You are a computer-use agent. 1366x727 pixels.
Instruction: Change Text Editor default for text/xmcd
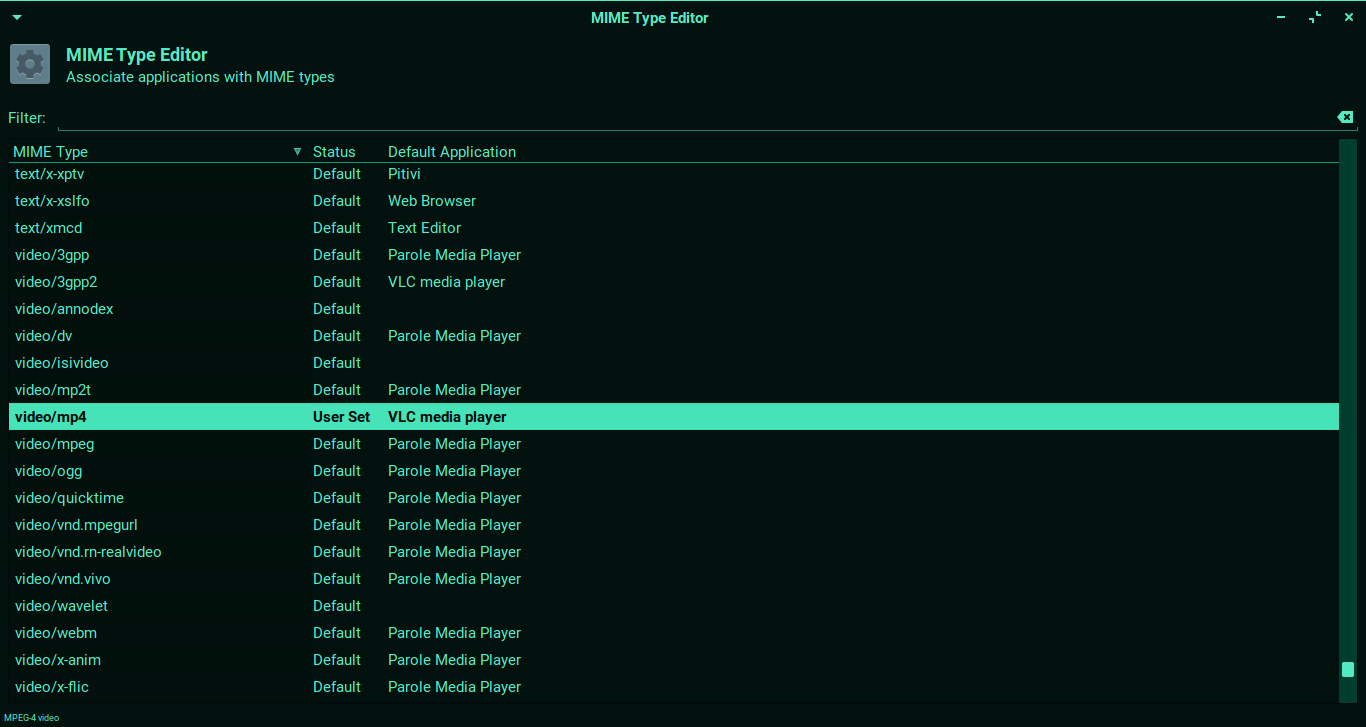424,228
